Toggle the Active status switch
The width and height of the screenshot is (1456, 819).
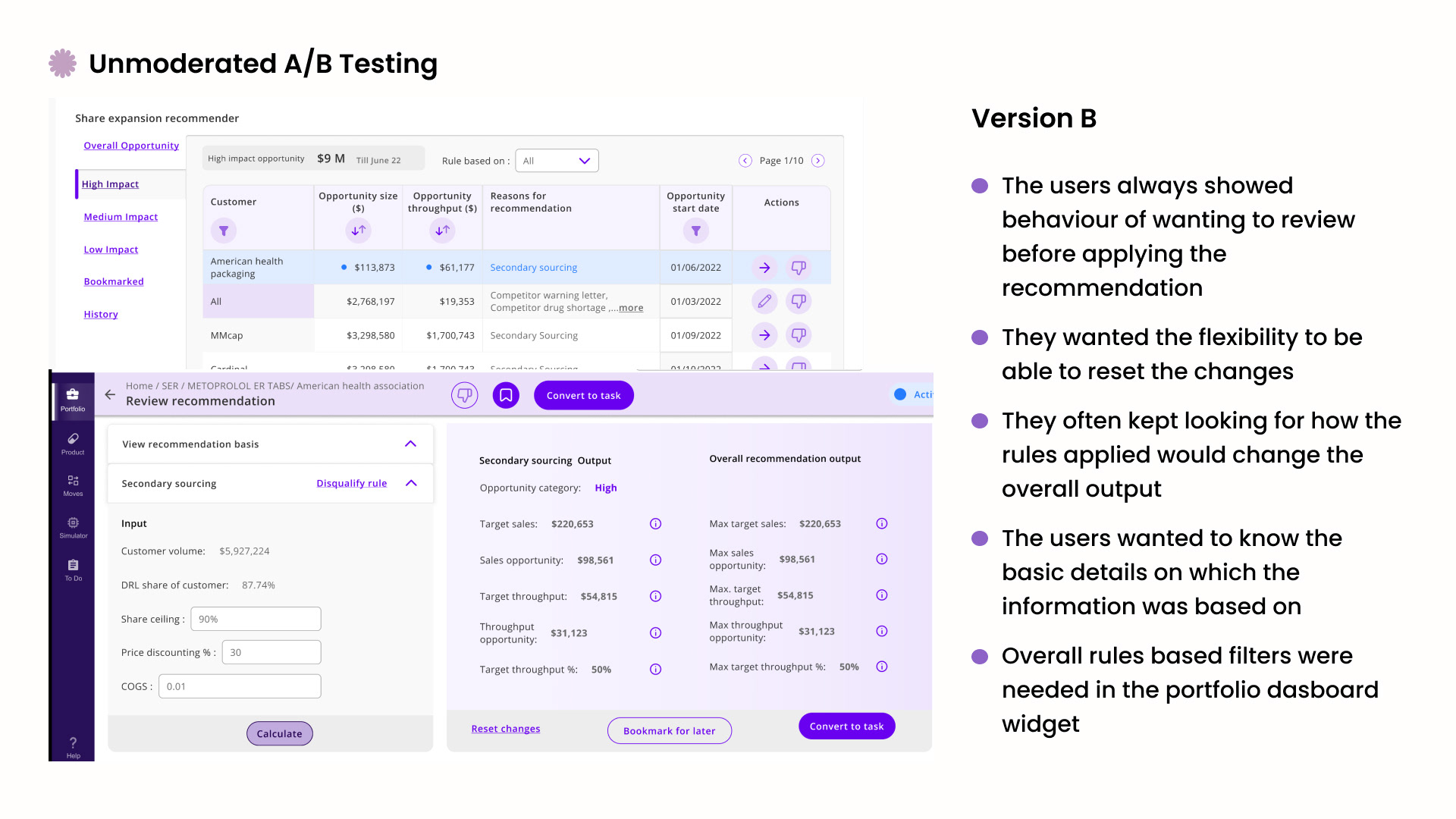(x=901, y=394)
